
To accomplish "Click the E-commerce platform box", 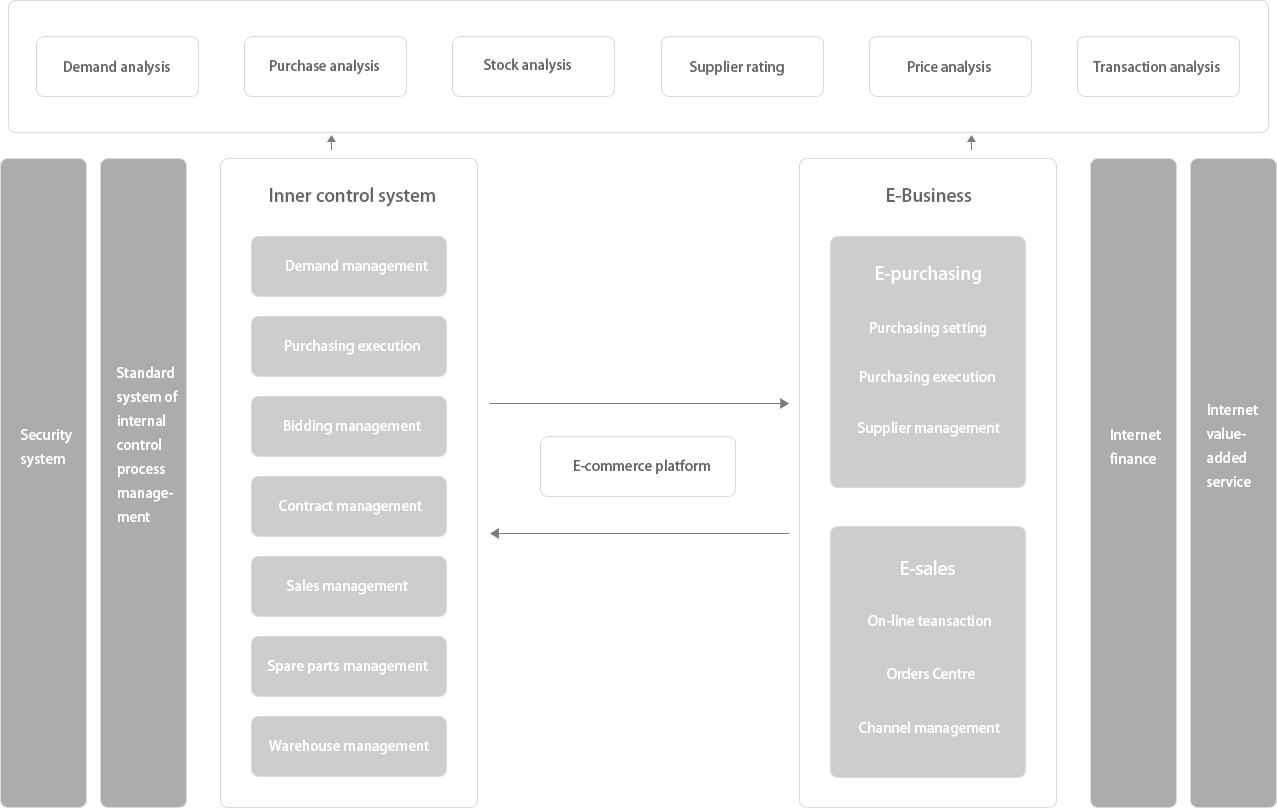I will (638, 466).
